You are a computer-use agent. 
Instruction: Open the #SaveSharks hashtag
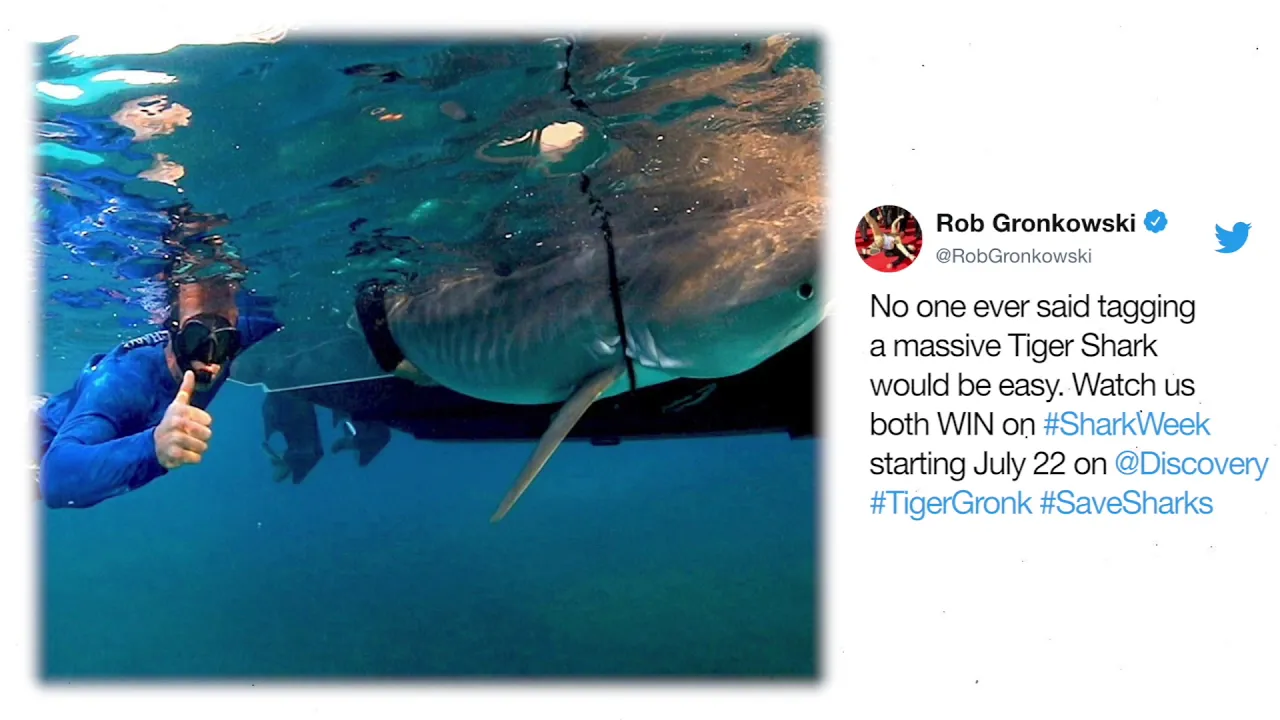pos(1126,503)
